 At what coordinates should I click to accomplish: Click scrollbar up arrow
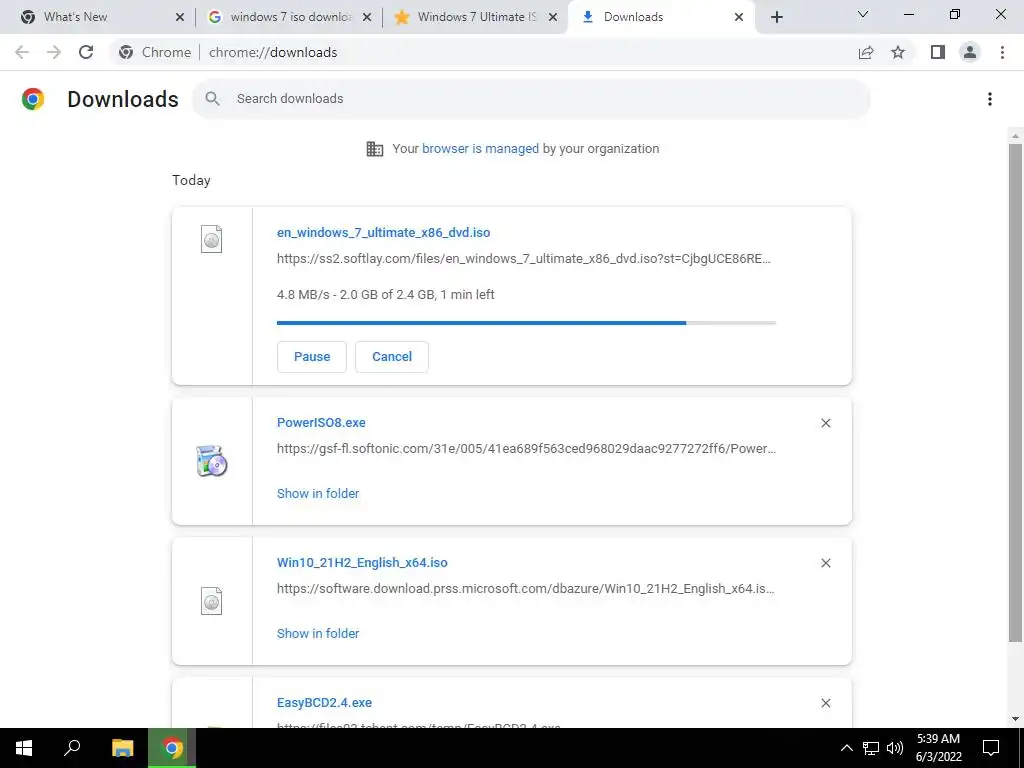pos(1015,136)
